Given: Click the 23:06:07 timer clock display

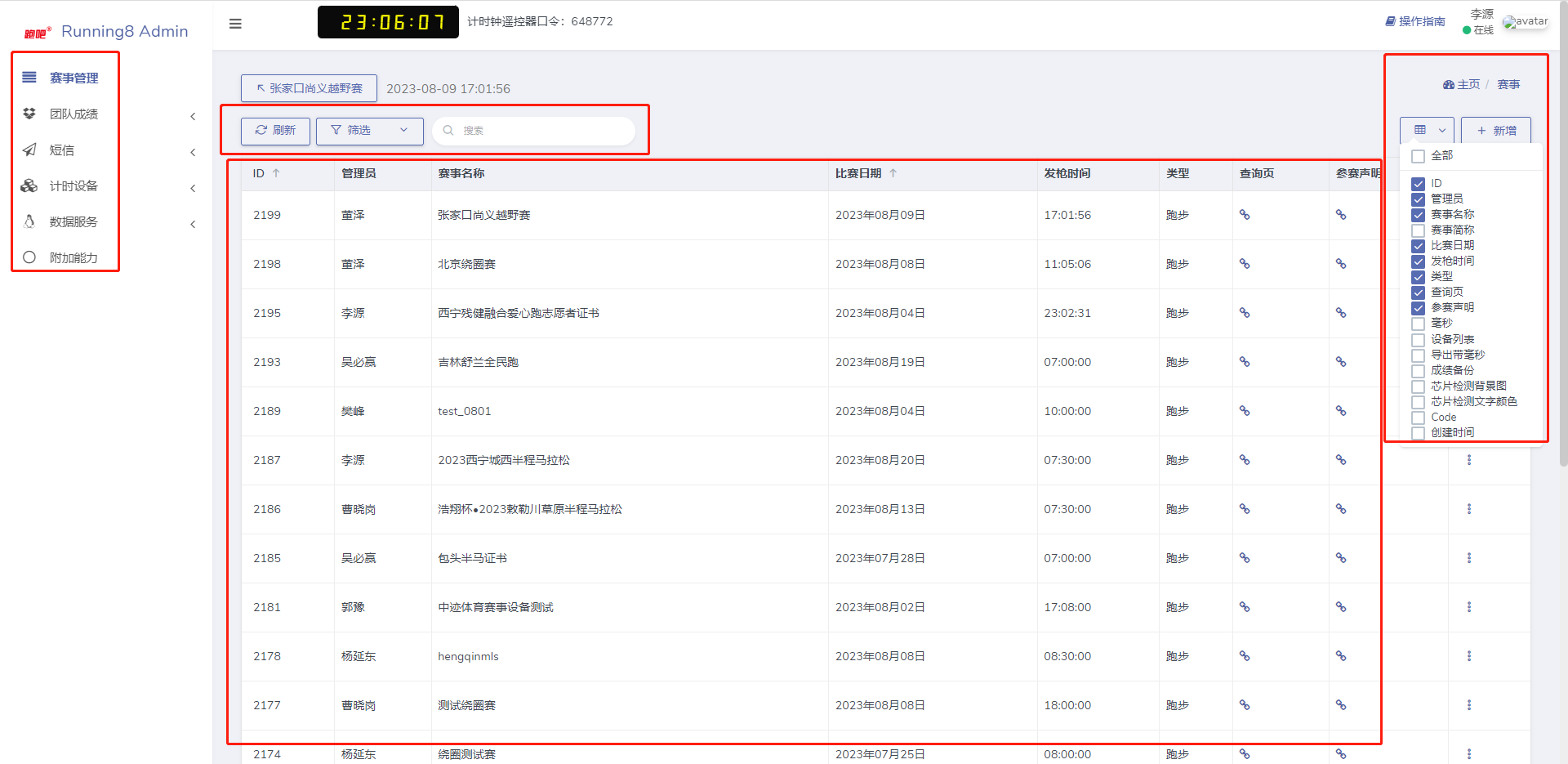Looking at the screenshot, I should 388,22.
